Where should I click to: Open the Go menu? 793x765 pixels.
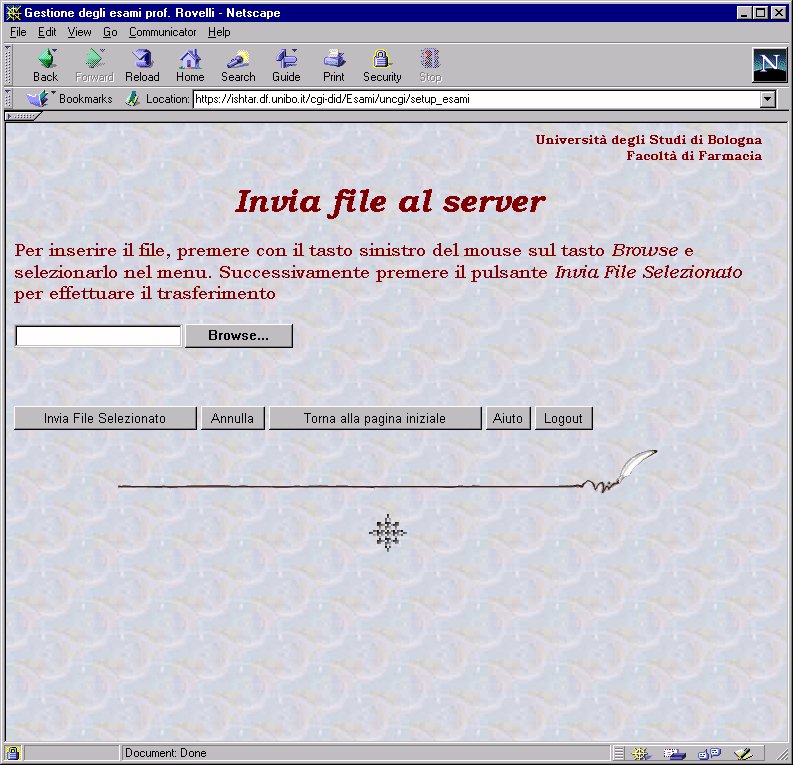click(x=110, y=32)
